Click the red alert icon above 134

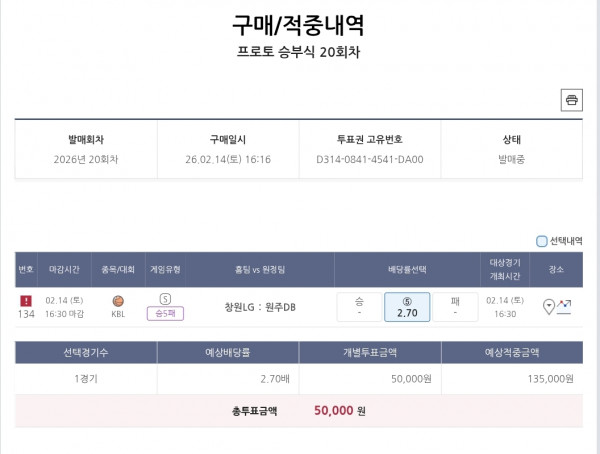[x=26, y=300]
